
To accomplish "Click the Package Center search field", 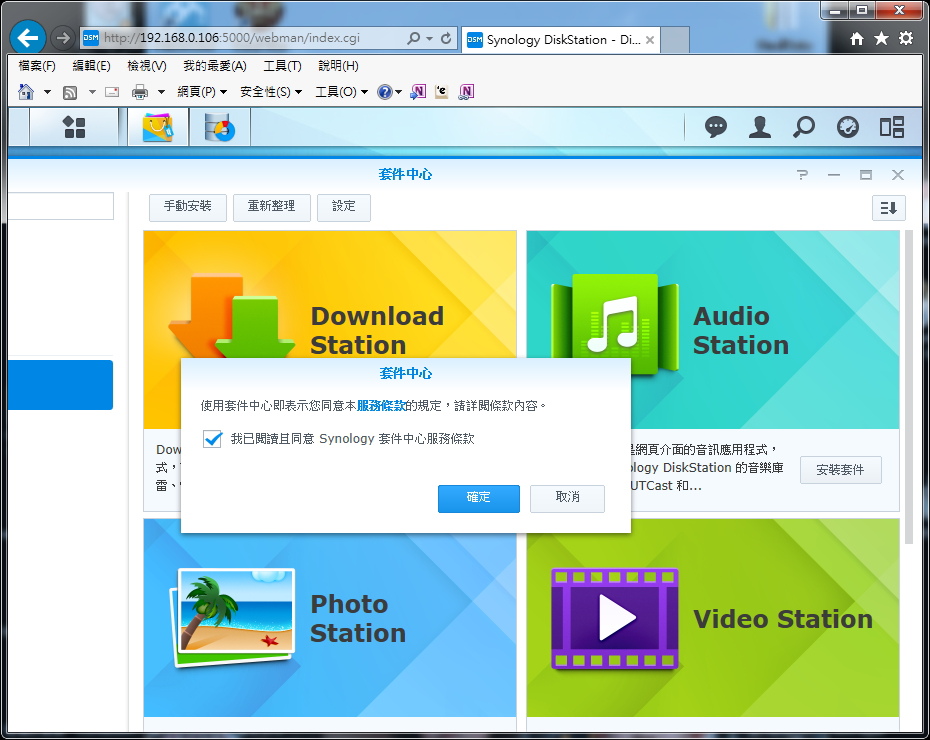I will point(60,206).
